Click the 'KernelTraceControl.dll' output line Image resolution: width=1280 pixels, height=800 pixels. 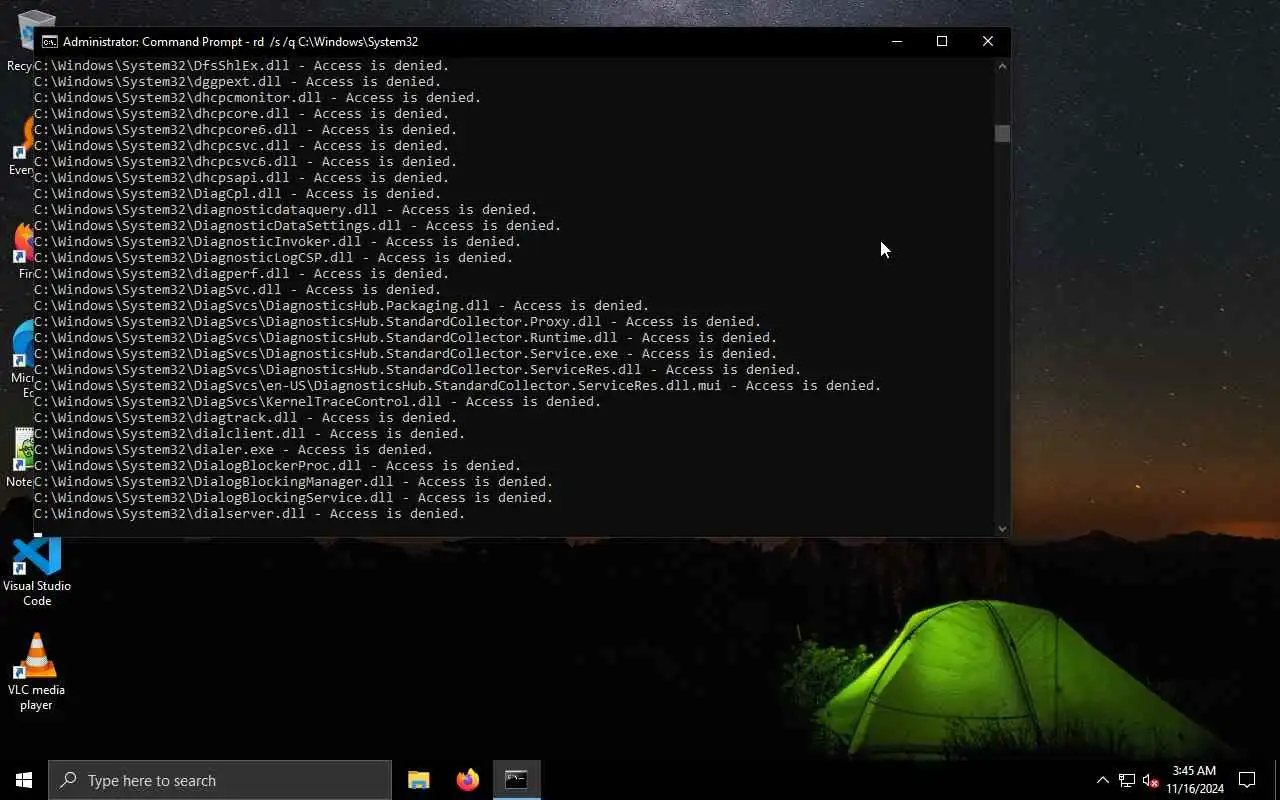coord(317,401)
